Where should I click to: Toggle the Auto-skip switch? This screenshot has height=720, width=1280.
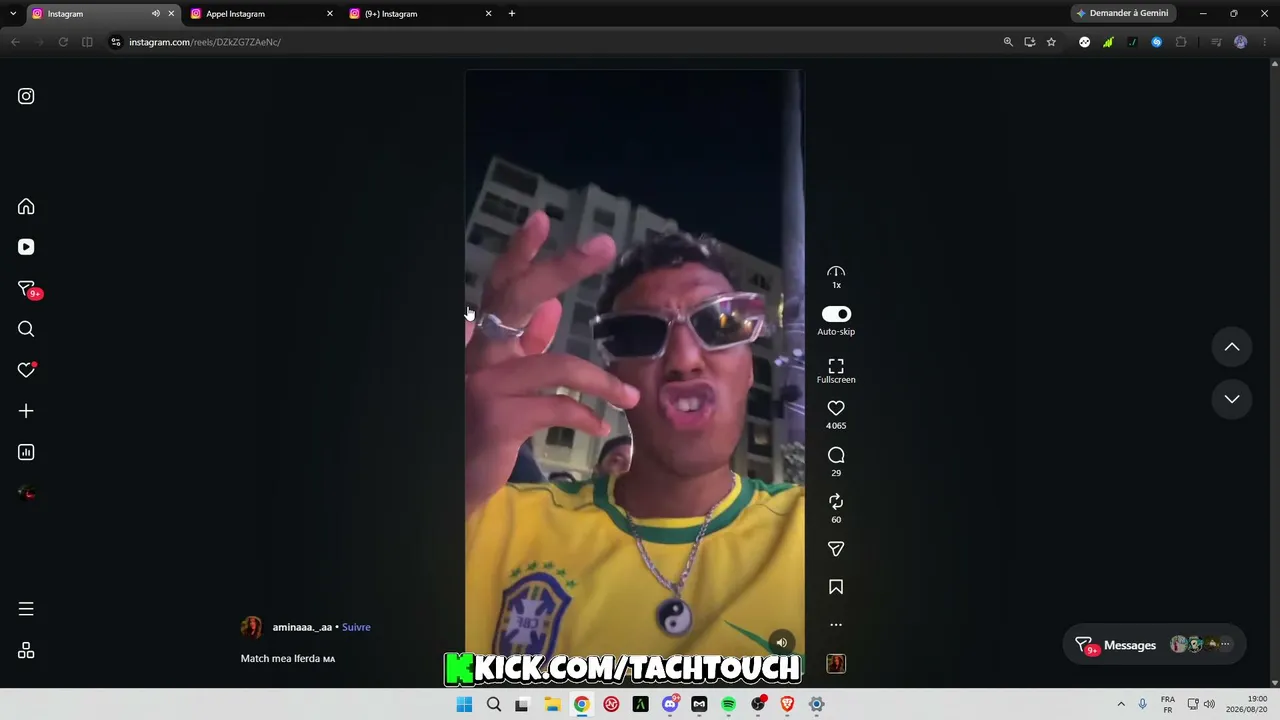point(836,314)
